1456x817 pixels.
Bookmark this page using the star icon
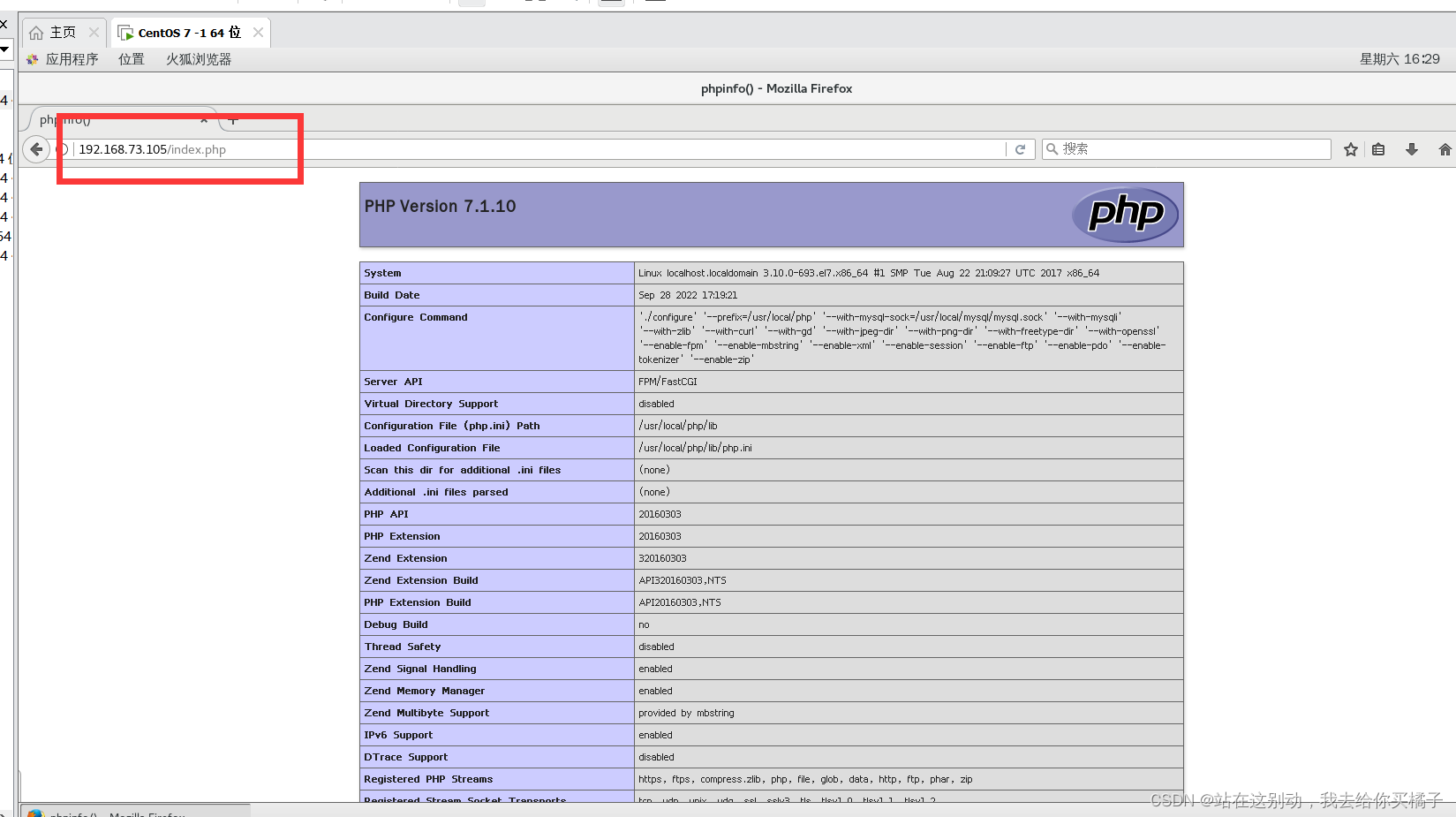pos(1349,148)
